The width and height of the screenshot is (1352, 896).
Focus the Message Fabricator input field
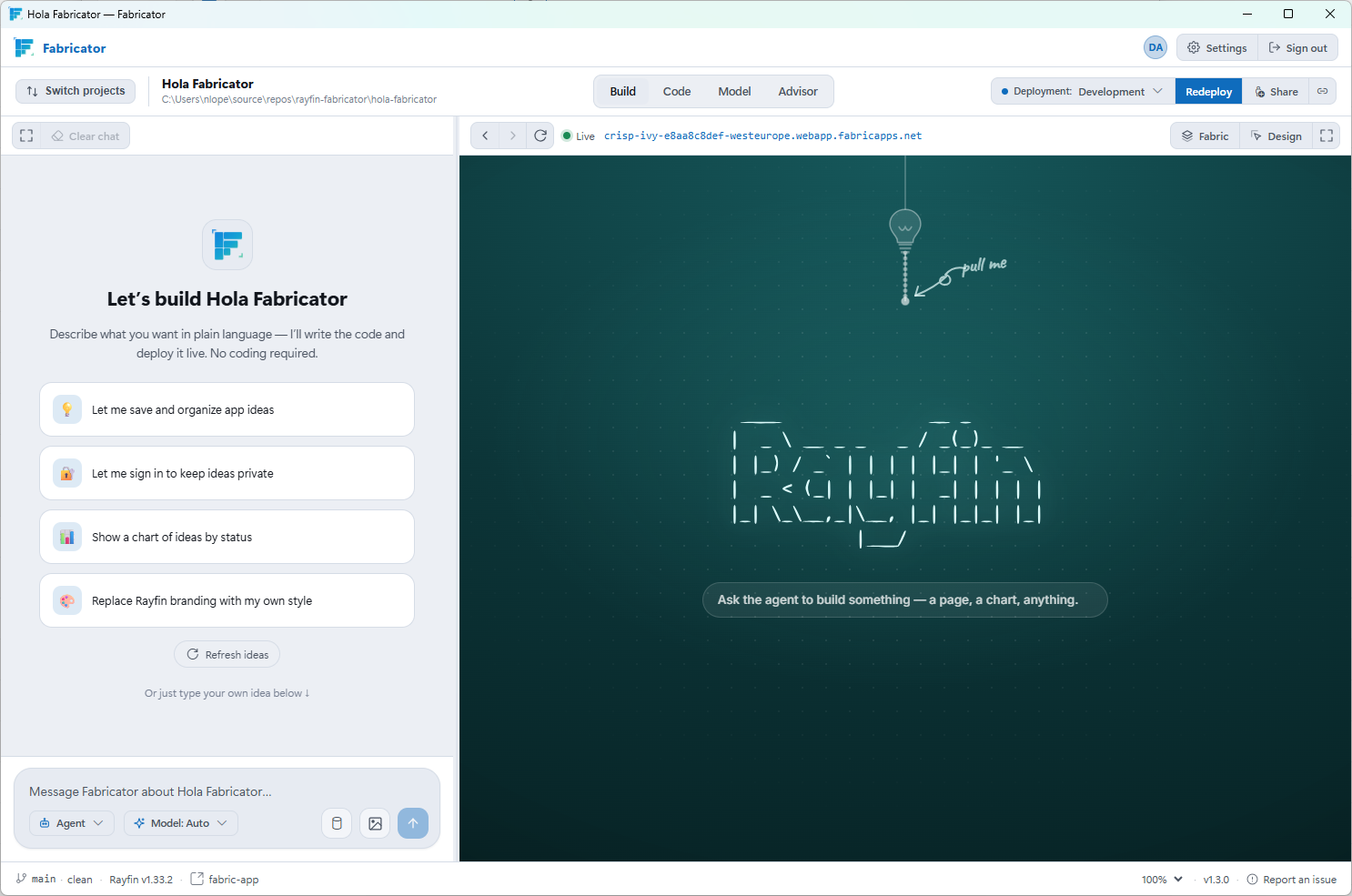coord(227,791)
